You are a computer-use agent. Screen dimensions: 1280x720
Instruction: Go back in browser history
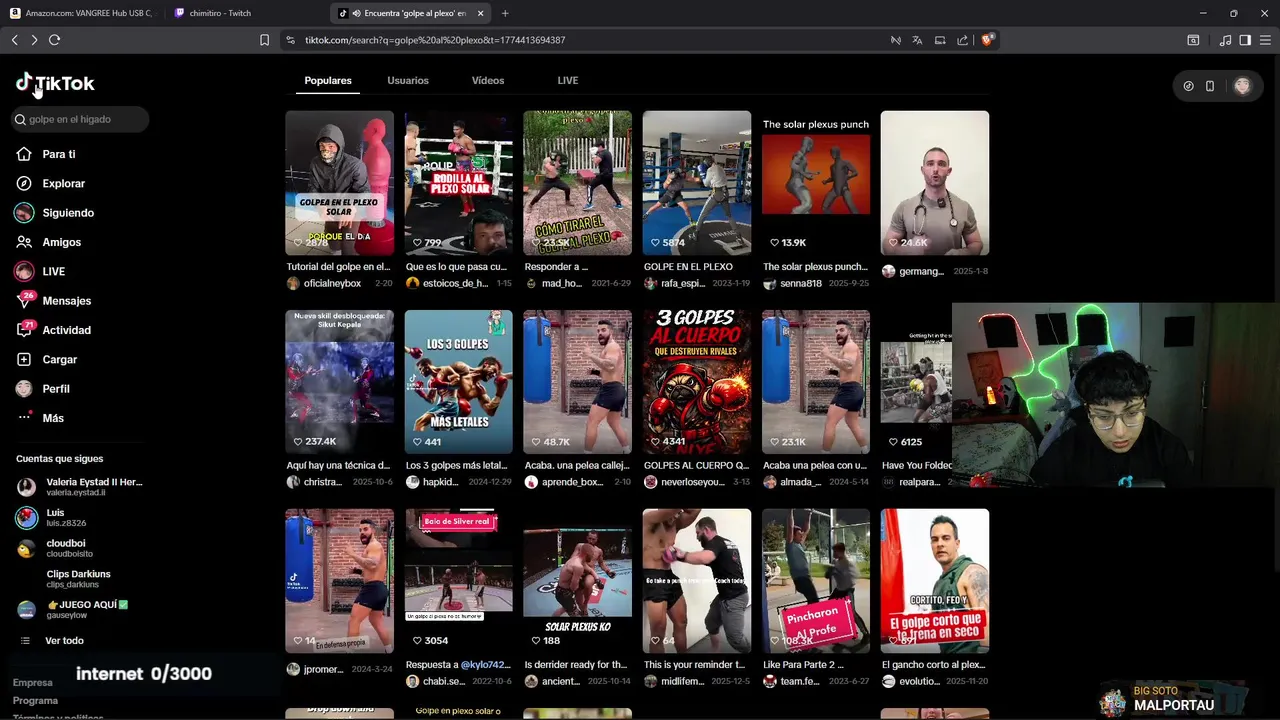click(14, 40)
